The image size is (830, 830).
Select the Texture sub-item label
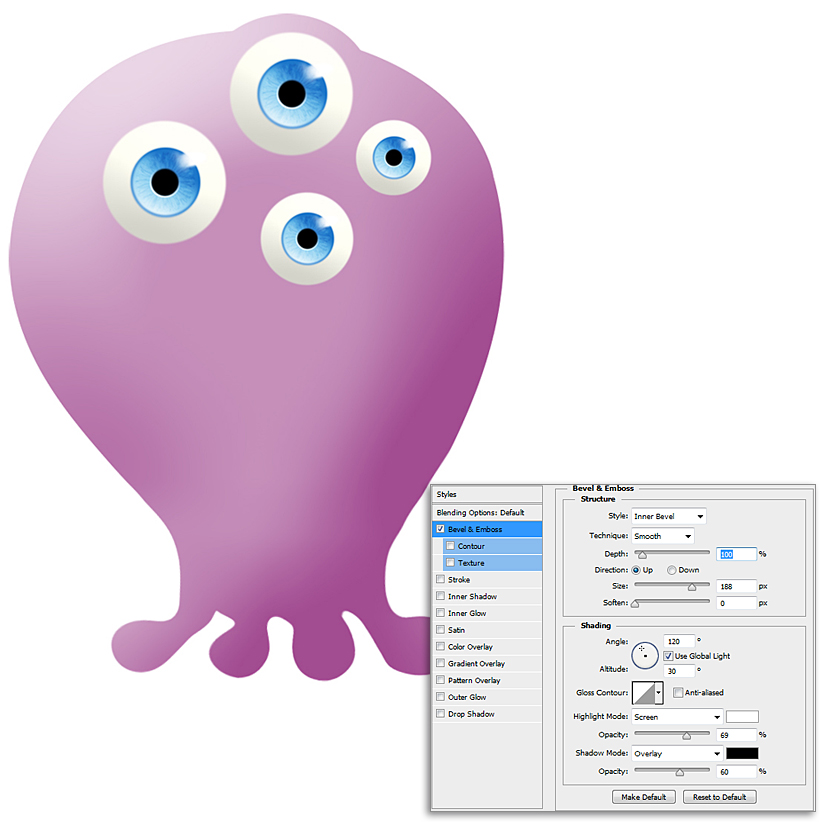[x=471, y=563]
